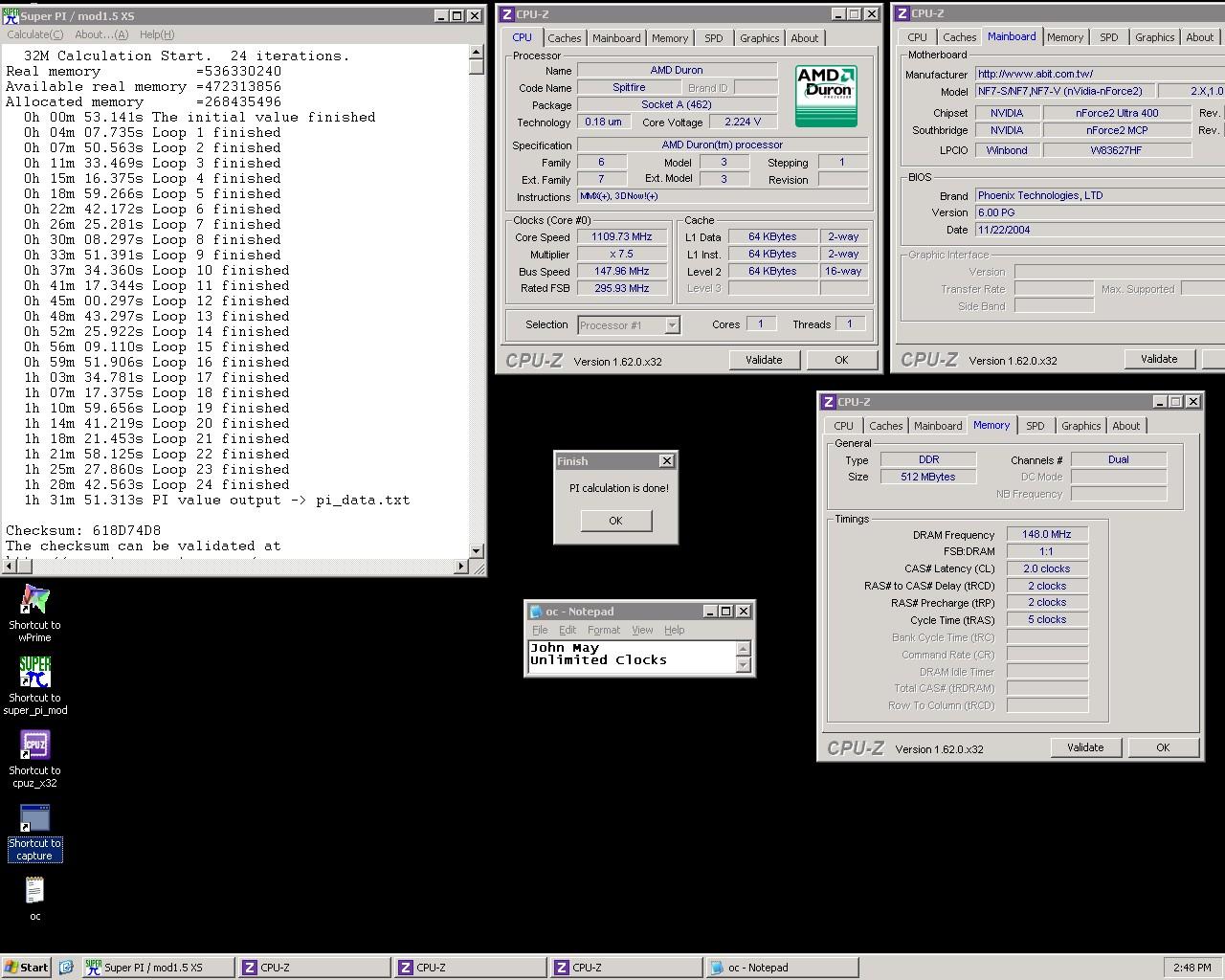
Task: Open the Calculate menu in Super PI
Action: tap(35, 34)
